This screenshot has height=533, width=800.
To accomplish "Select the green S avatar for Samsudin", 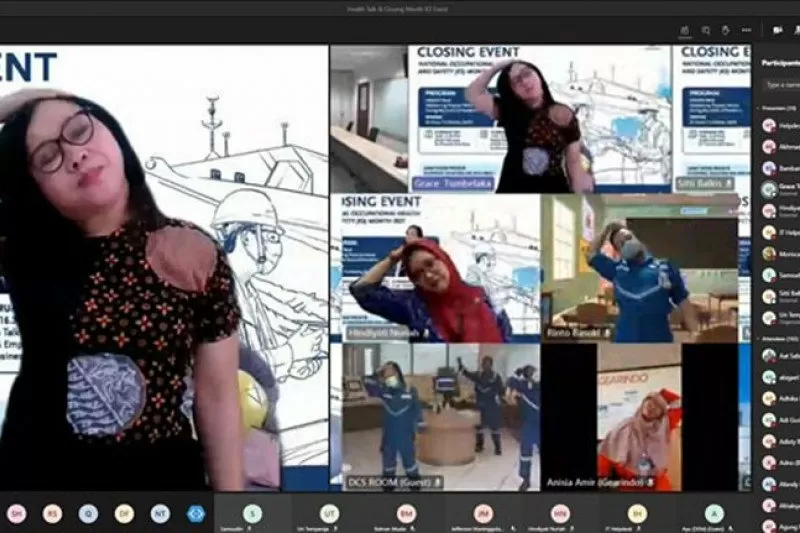I will (x=252, y=513).
